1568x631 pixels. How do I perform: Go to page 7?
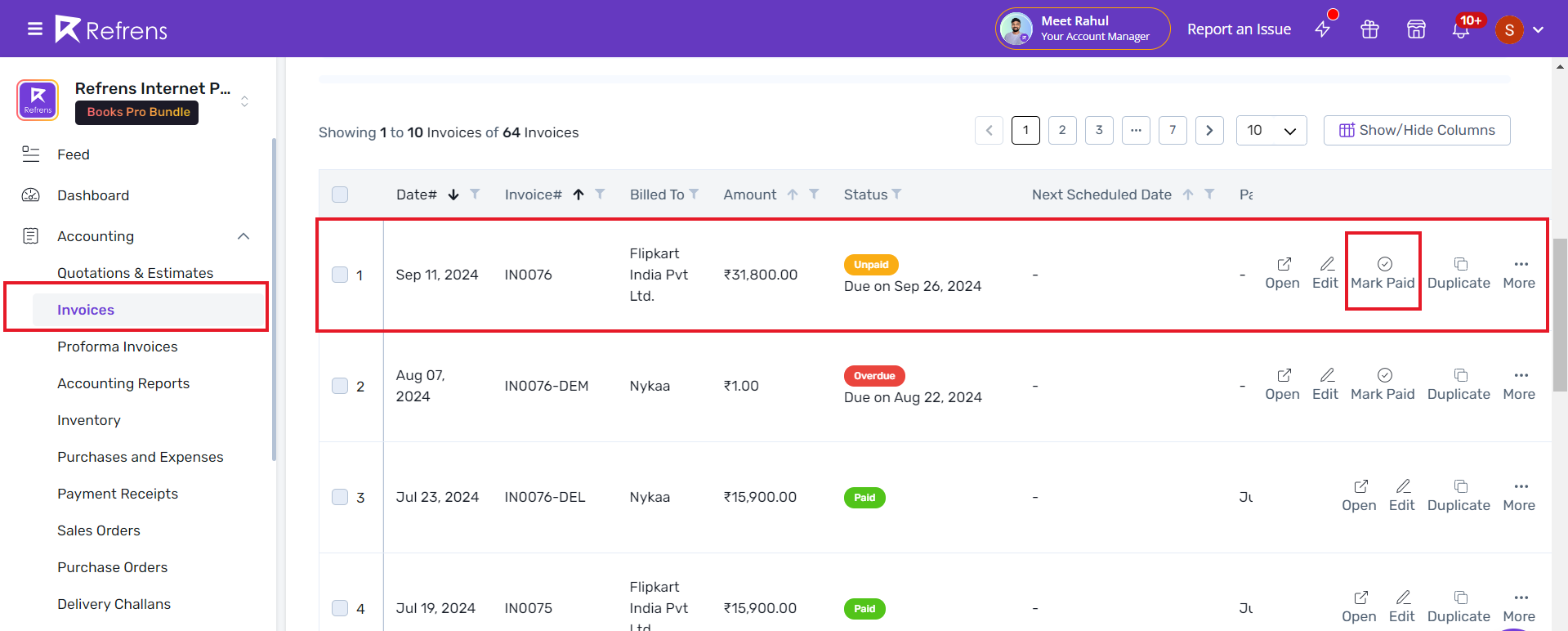1173,130
